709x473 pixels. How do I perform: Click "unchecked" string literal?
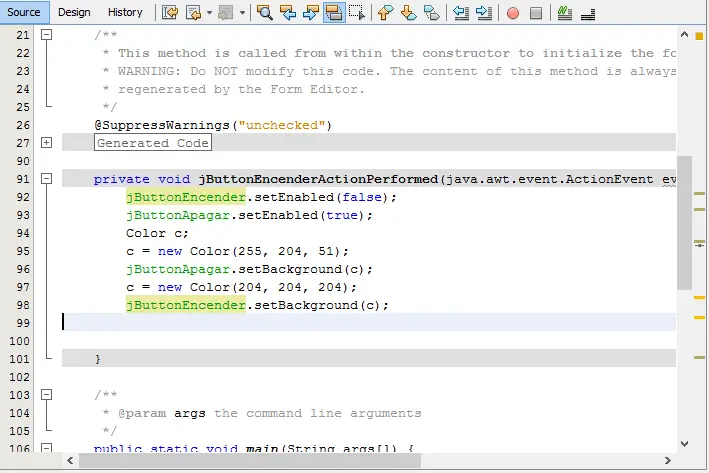(x=282, y=125)
